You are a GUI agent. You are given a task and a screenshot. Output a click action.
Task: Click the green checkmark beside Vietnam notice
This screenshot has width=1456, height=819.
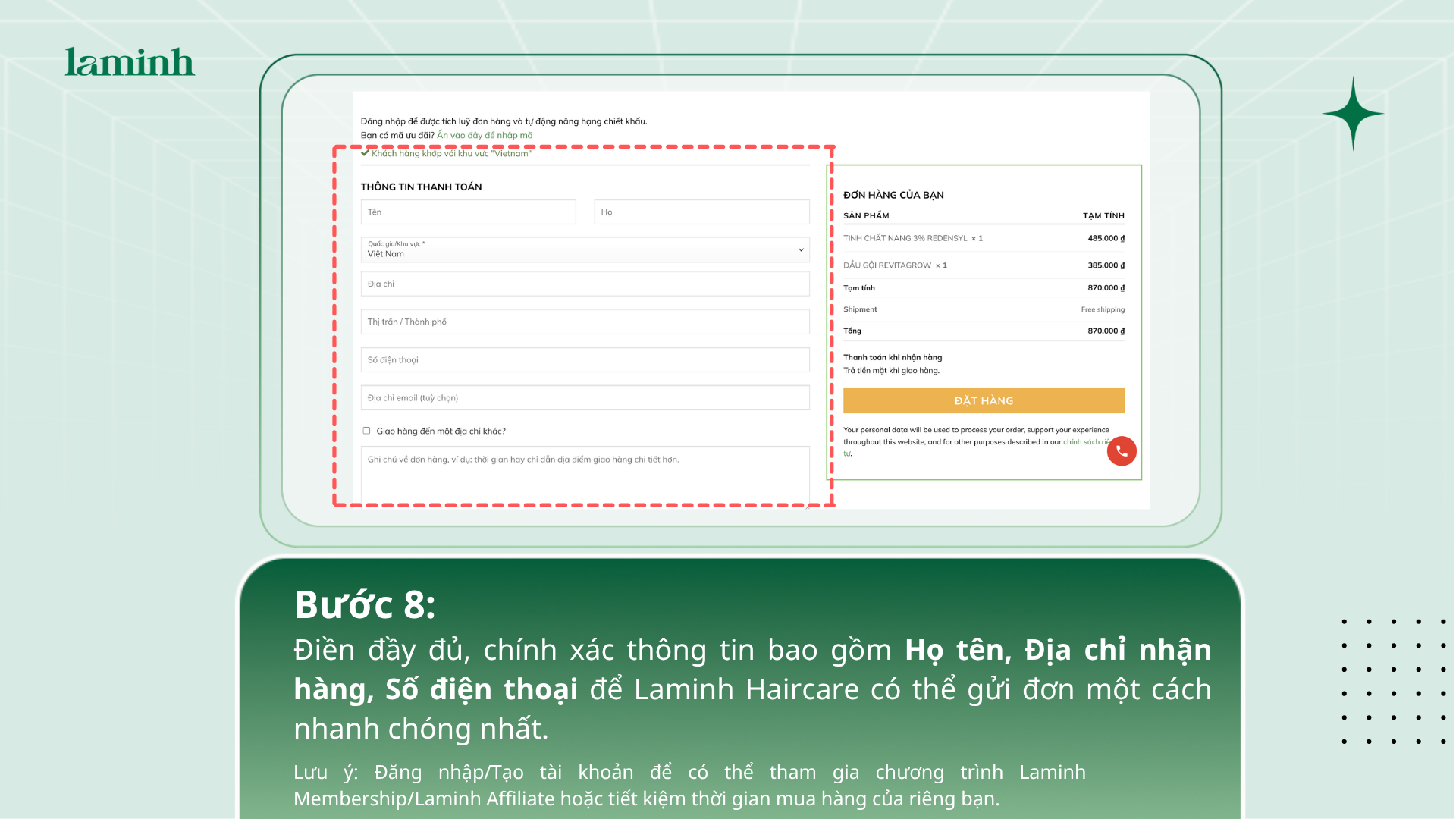(365, 153)
